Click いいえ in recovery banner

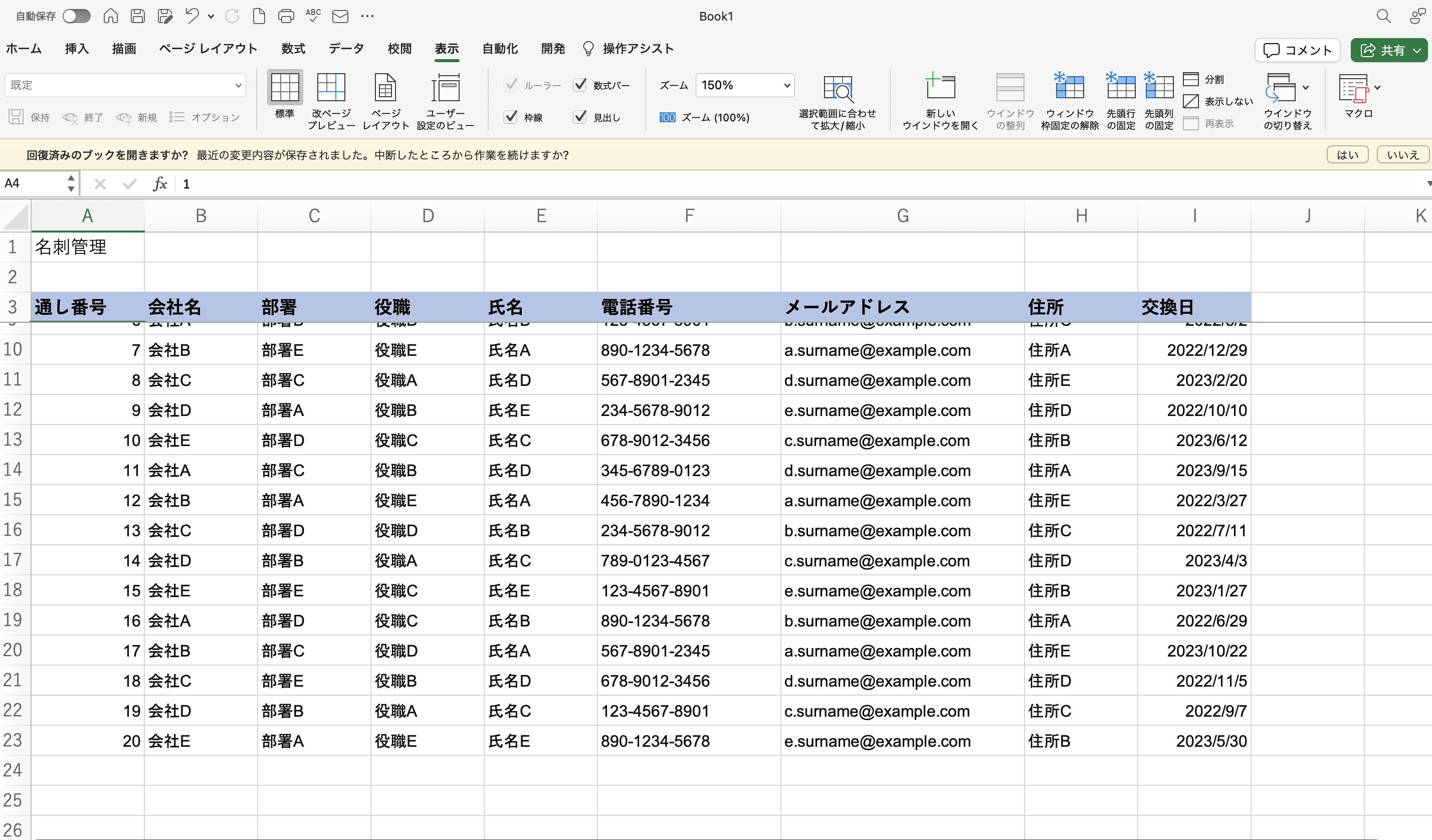(x=1402, y=154)
